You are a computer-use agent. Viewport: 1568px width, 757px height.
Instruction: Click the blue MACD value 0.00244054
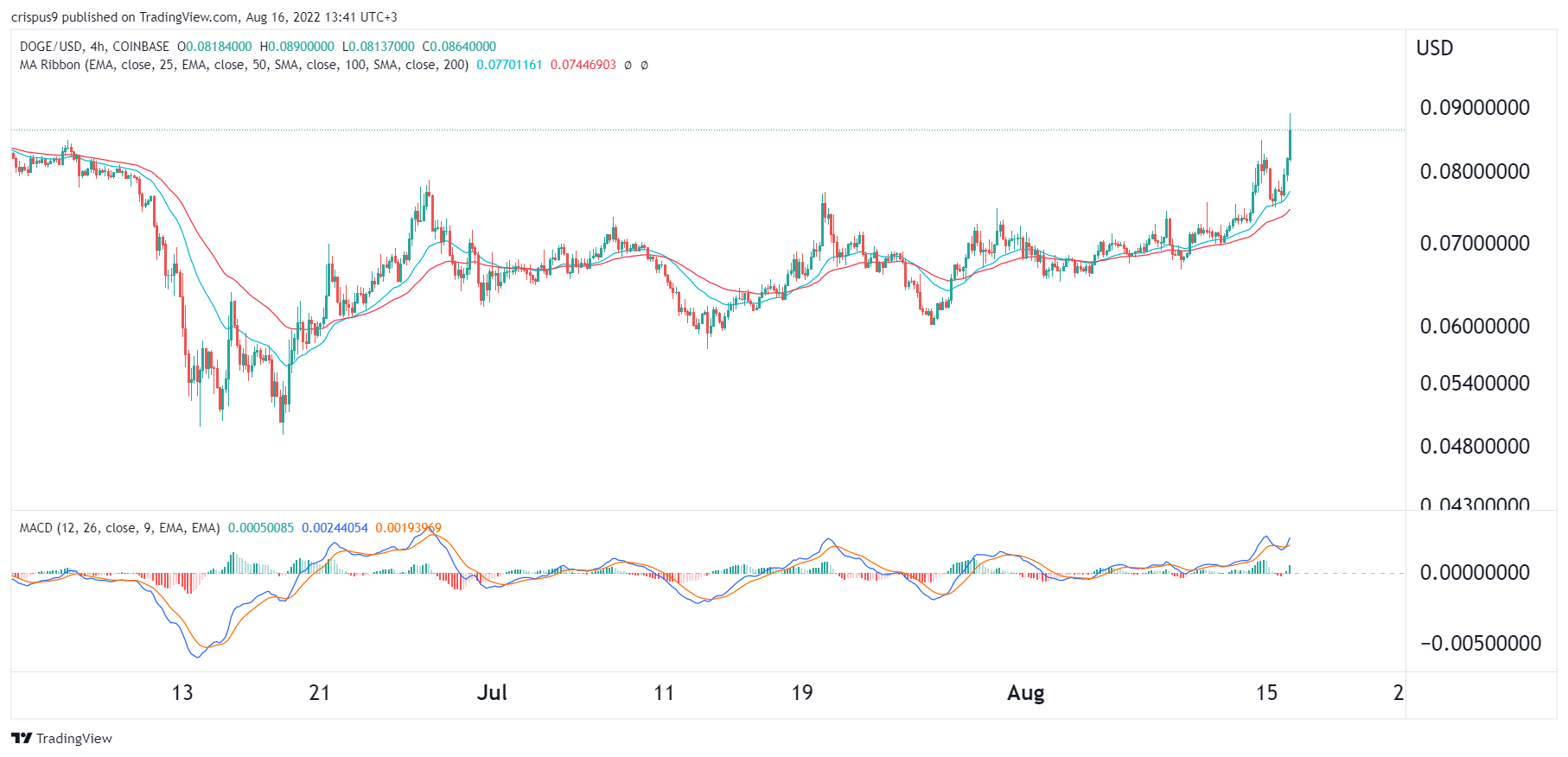point(335,528)
